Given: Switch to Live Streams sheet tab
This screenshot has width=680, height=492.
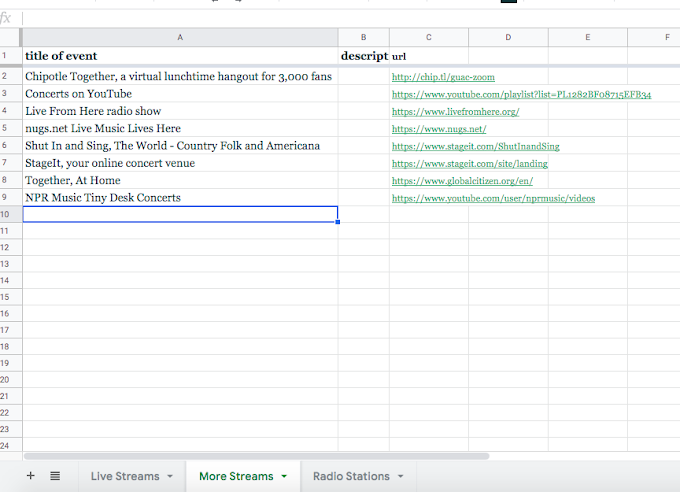Looking at the screenshot, I should pos(125,476).
